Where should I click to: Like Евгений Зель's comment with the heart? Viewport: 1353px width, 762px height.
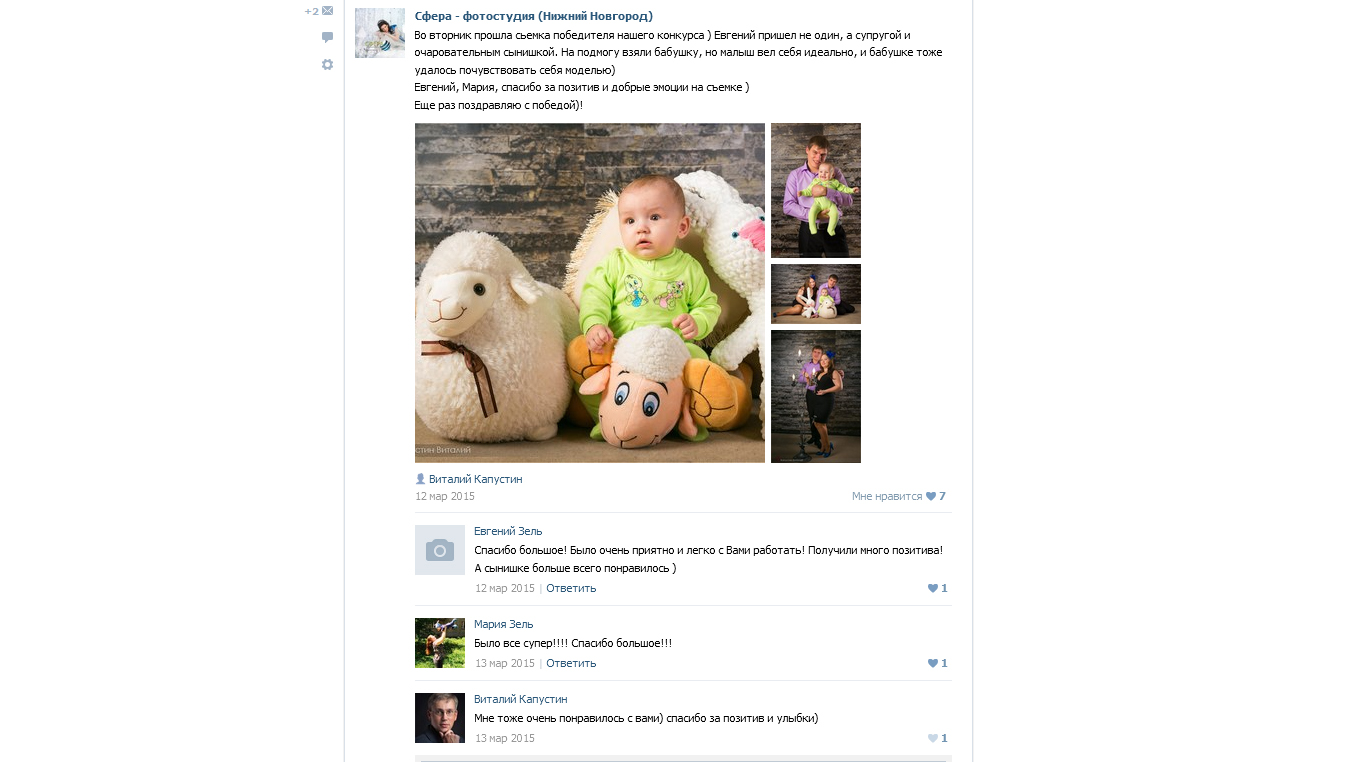(x=933, y=588)
